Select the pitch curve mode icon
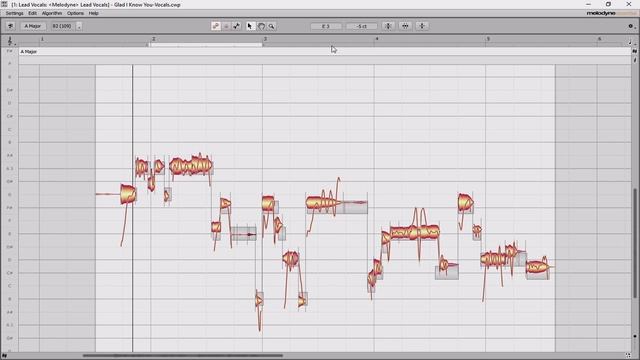640x360 pixels. (x=236, y=26)
